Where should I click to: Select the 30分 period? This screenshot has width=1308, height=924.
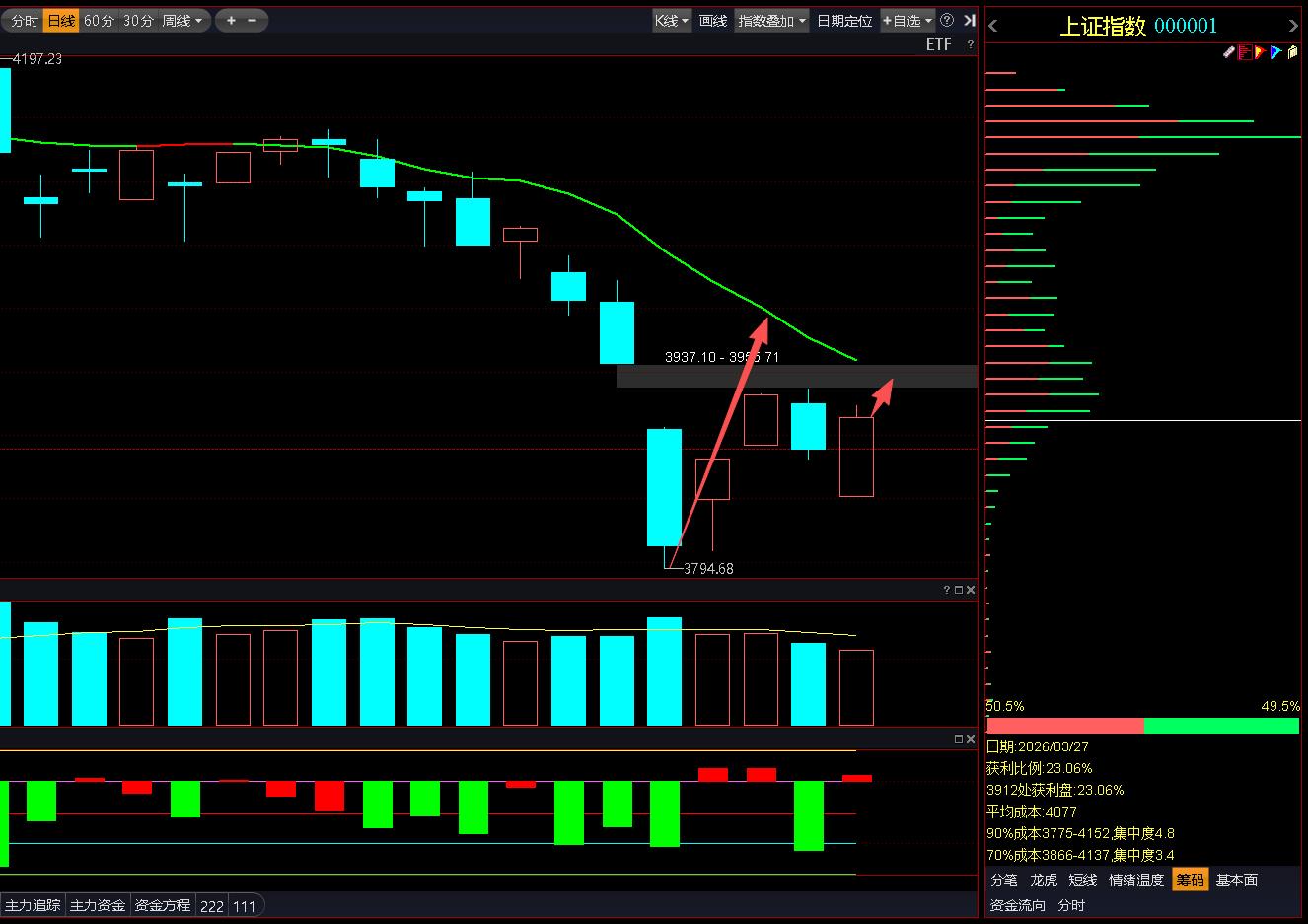coord(138,20)
